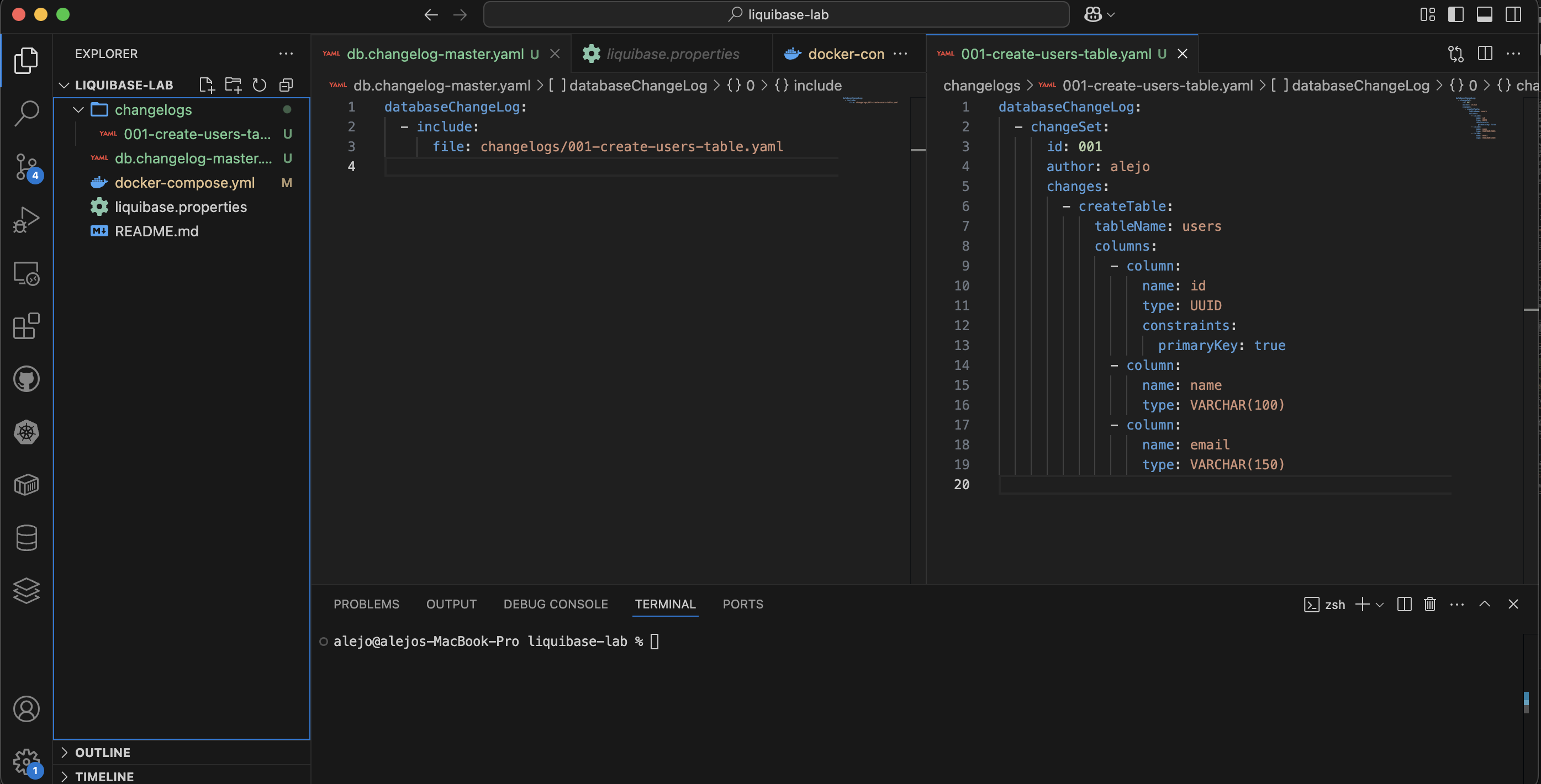Open db.changelog-master file in Explorer
Screen dimensions: 1541x784
tap(182, 158)
